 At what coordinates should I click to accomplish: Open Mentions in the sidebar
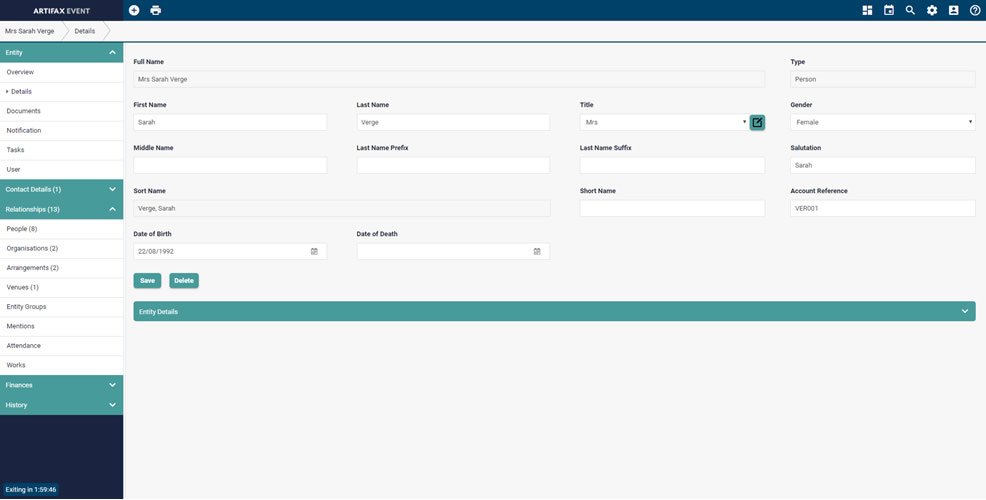coord(62,326)
